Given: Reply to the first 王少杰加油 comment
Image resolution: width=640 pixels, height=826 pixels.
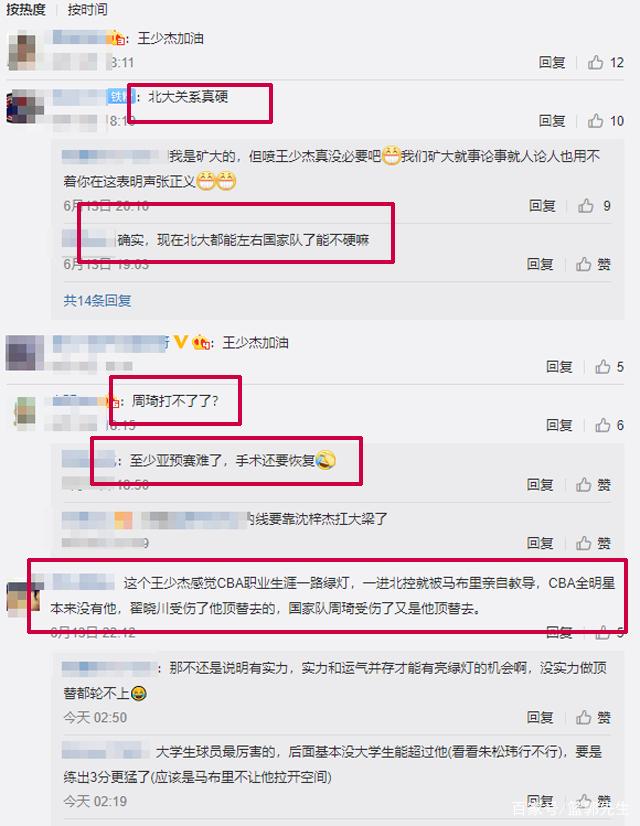Looking at the screenshot, I should [552, 63].
